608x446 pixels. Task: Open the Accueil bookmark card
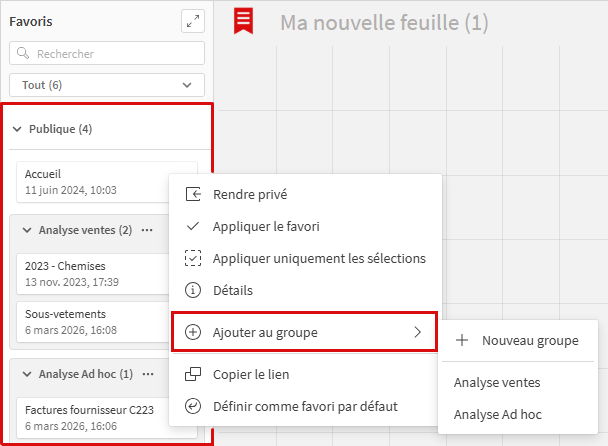[93, 182]
